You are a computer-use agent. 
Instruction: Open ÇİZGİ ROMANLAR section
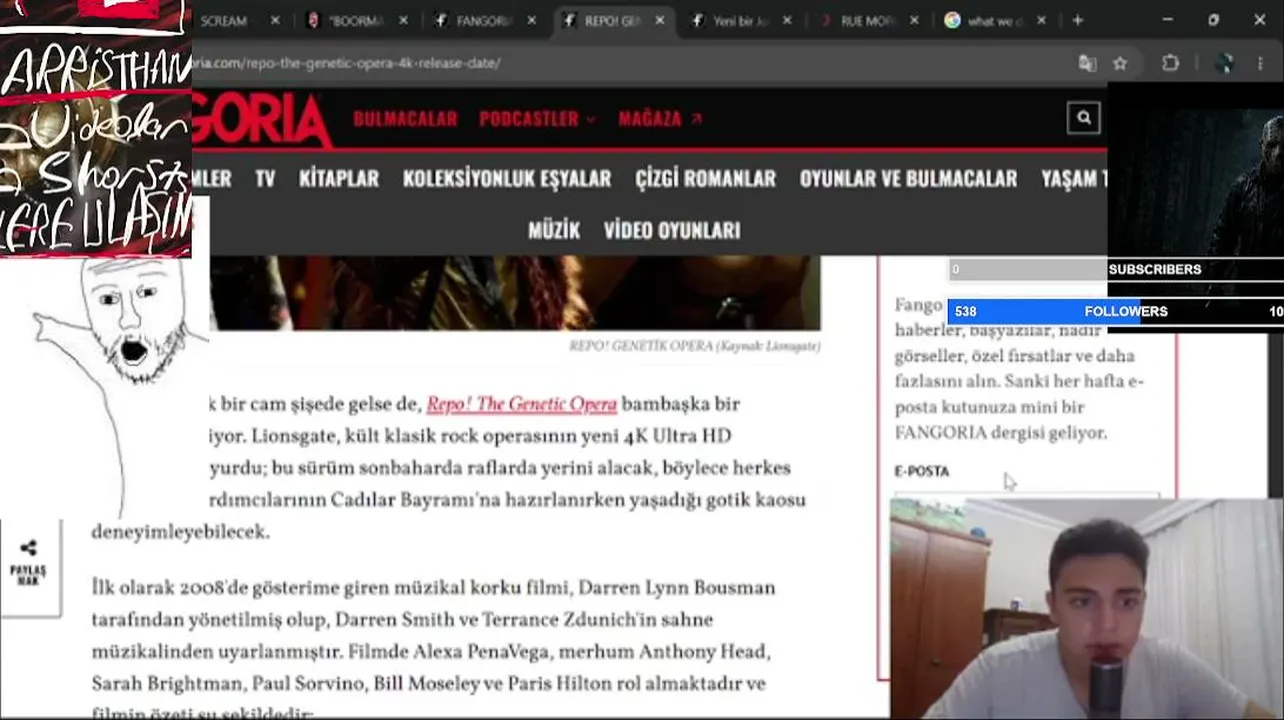pyautogui.click(x=706, y=178)
